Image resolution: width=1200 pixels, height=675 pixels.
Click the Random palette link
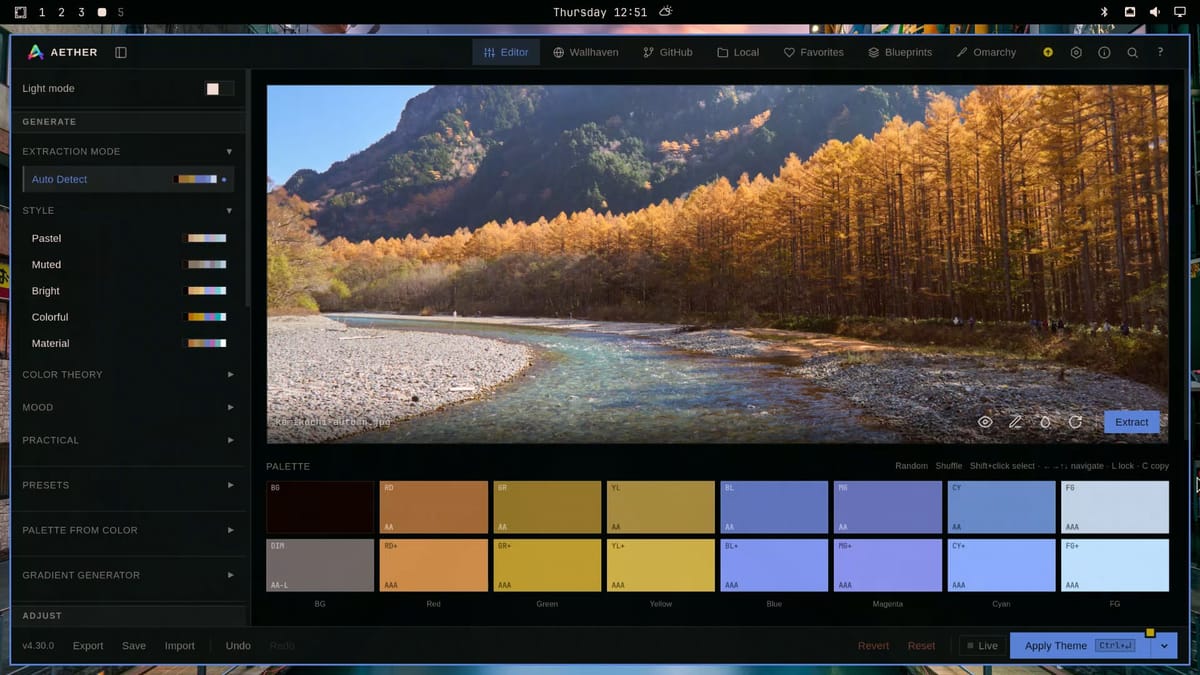pyautogui.click(x=911, y=466)
